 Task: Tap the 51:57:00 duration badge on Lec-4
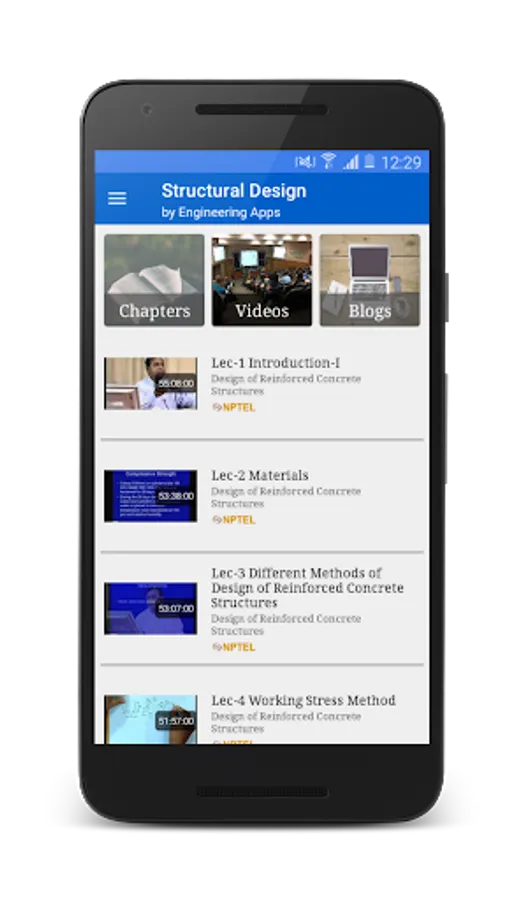tap(176, 721)
